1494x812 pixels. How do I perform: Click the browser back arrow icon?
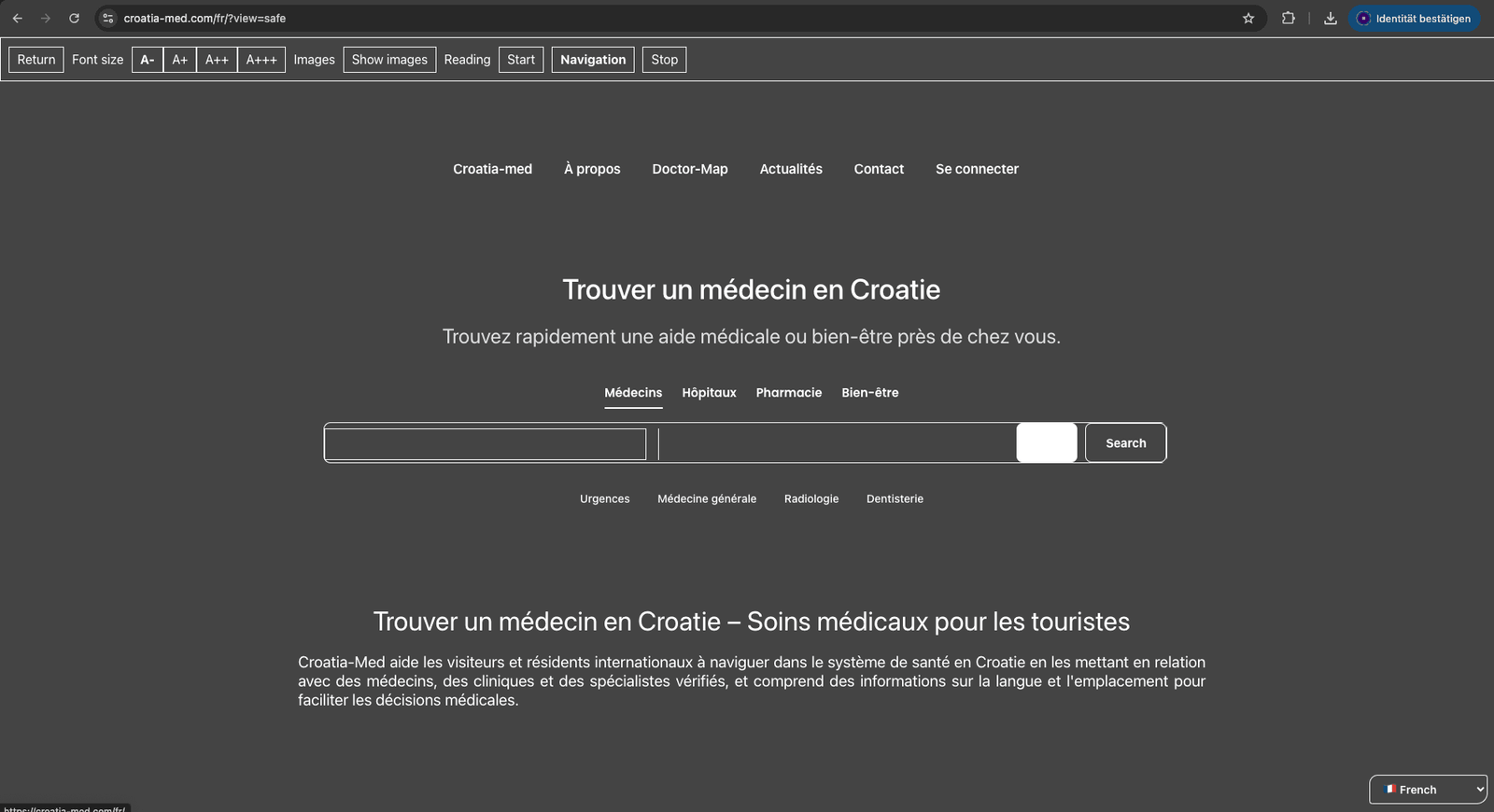click(18, 19)
